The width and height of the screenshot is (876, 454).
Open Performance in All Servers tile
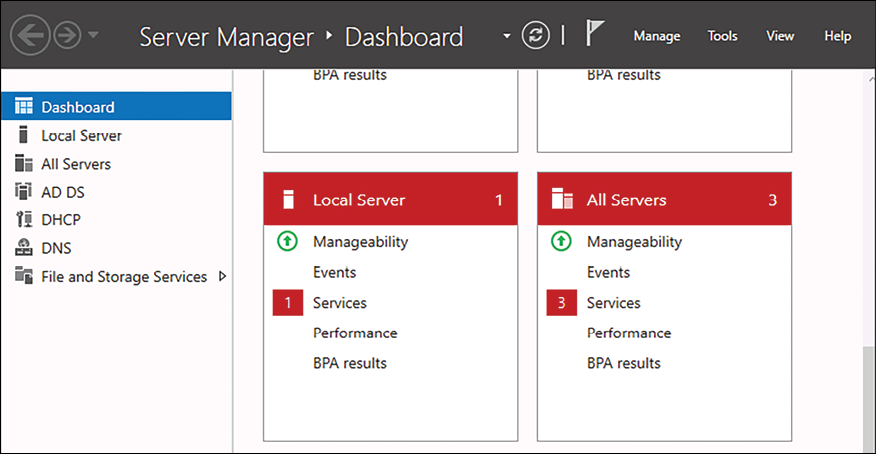tap(629, 333)
